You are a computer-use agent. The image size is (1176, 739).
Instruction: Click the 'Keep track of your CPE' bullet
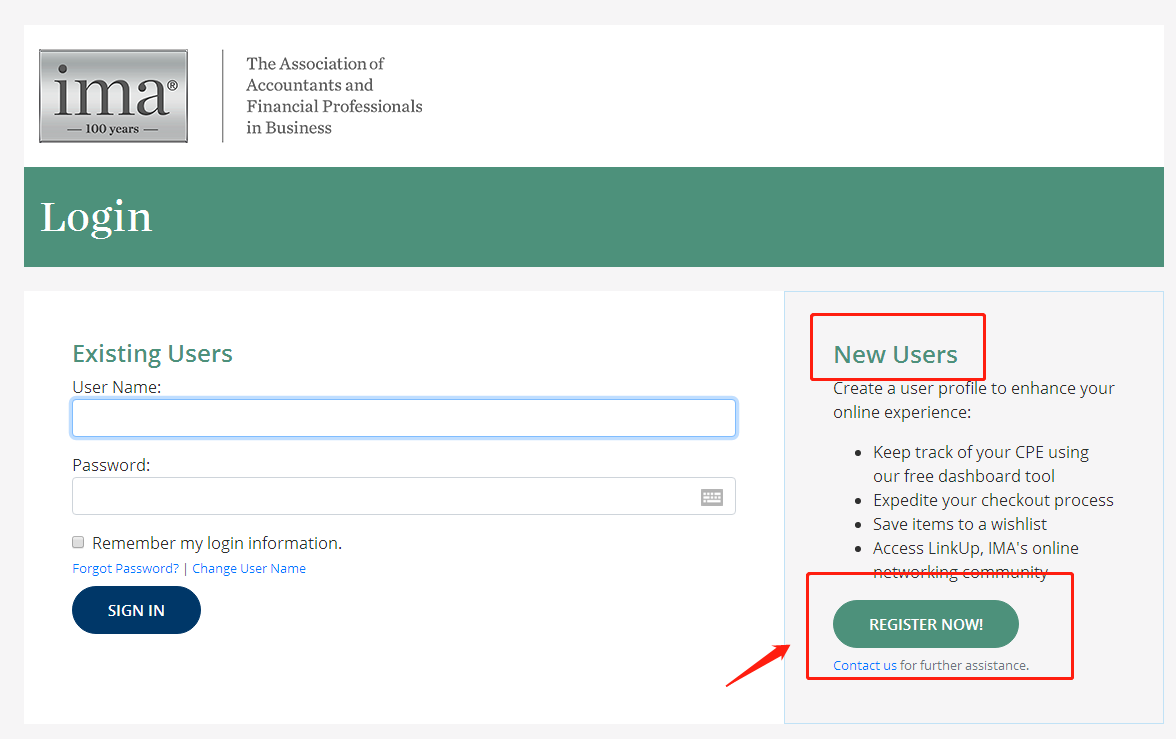(x=980, y=464)
